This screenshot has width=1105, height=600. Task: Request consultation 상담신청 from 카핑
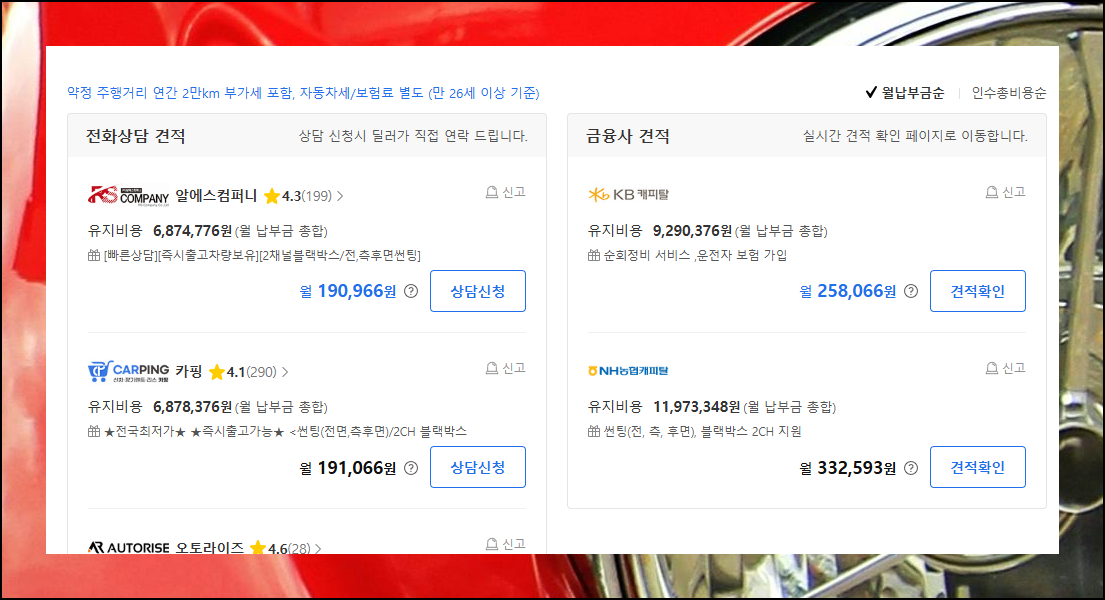pos(478,467)
